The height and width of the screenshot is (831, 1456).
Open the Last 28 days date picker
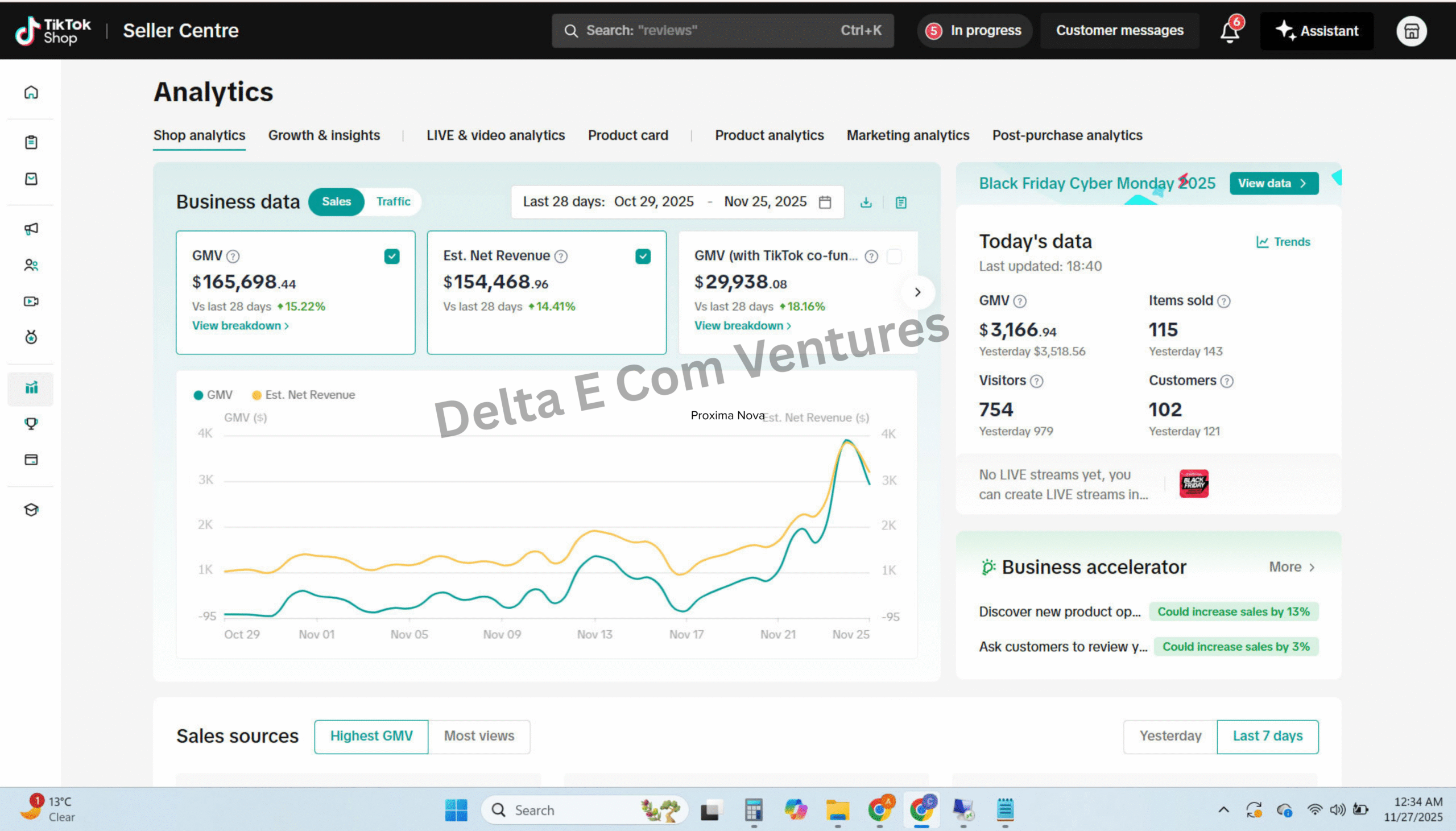click(677, 202)
